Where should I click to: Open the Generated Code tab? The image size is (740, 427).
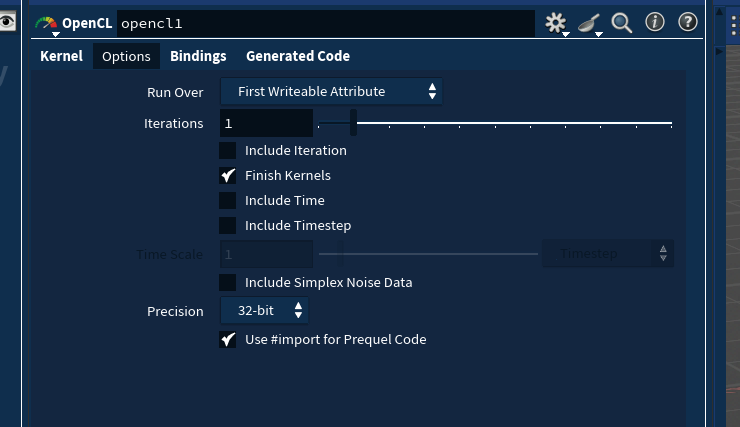click(x=298, y=57)
